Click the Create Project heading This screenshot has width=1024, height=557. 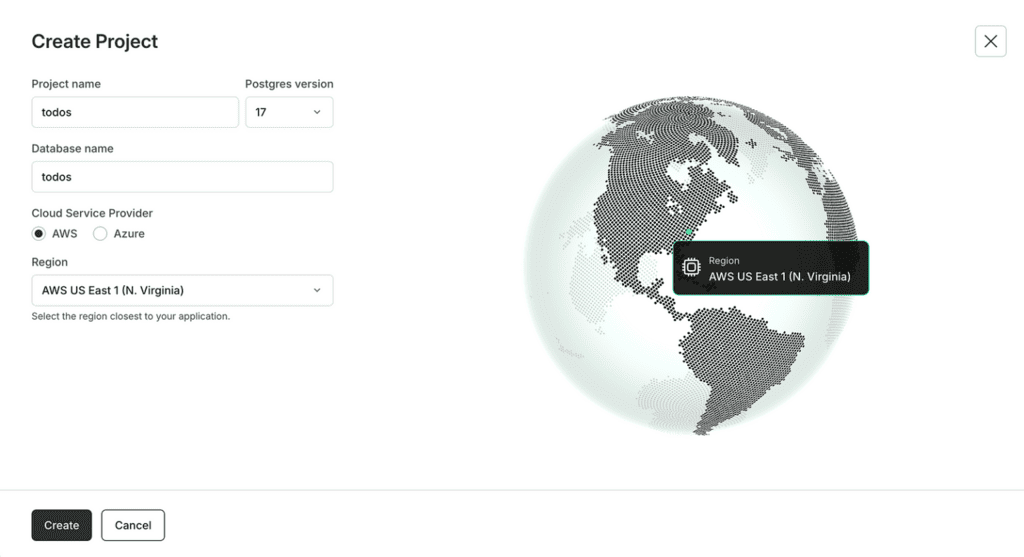[95, 41]
